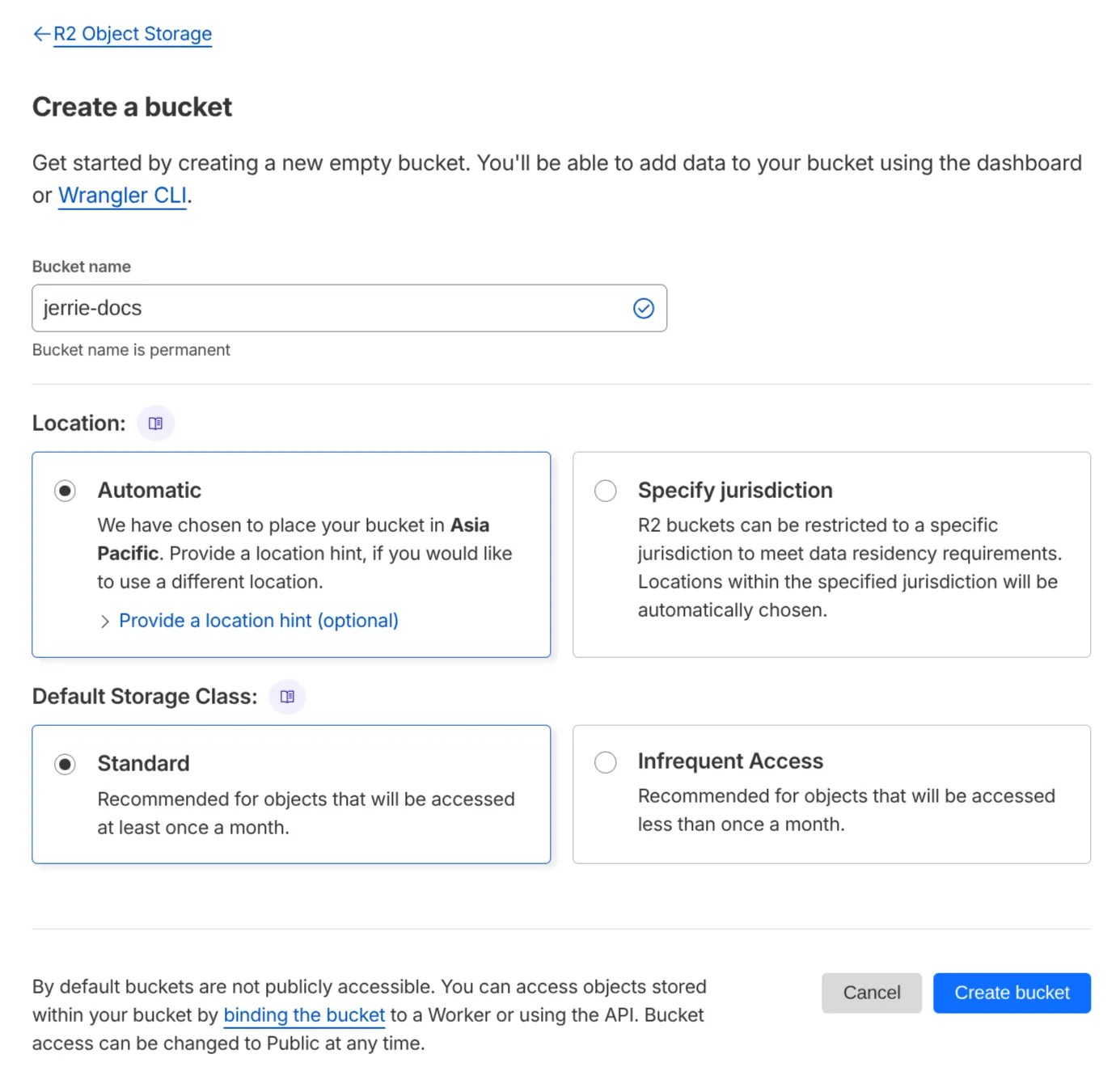Select the Standard storage class radio button
This screenshot has height=1088, width=1120.
point(65,763)
